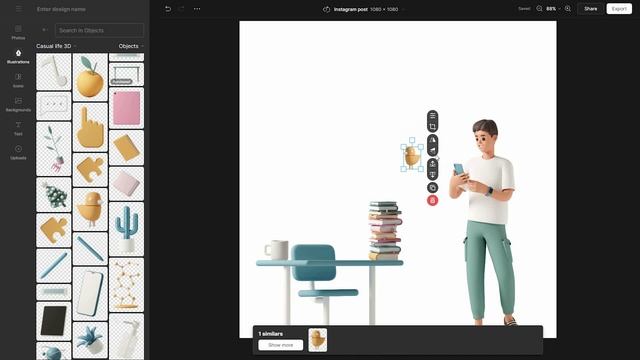This screenshot has width=640, height=360.
Task: Select the yellow bird object in panel
Action: (x=90, y=209)
